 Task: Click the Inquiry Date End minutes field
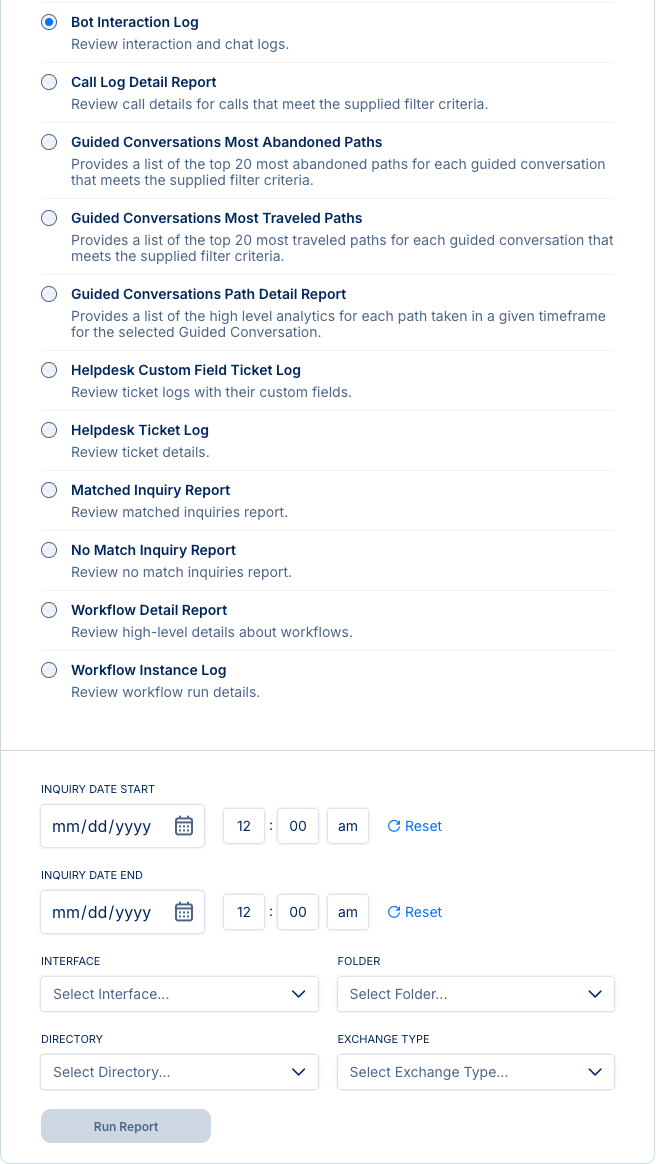click(297, 912)
